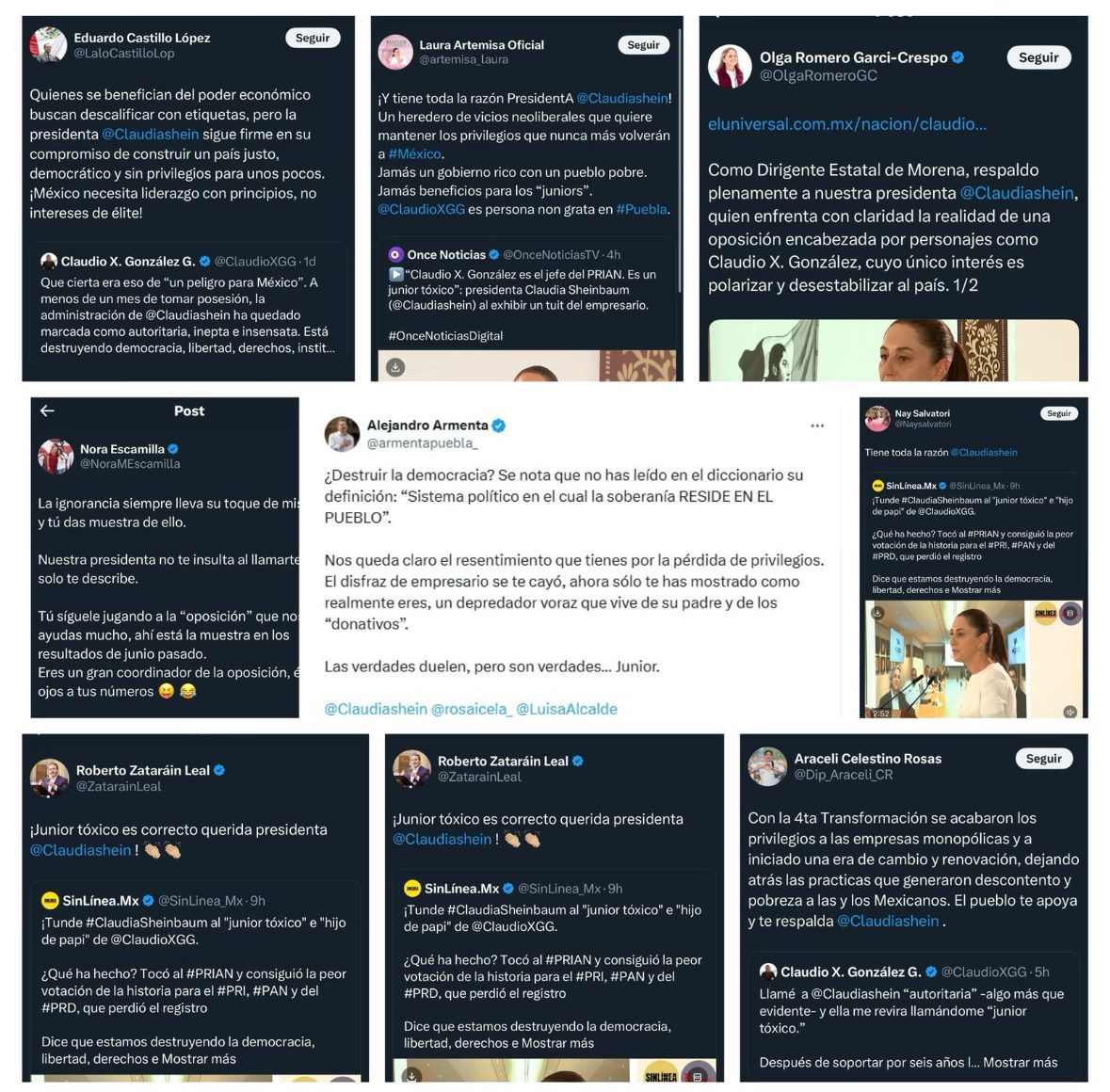Click Araceli Celestino Rosas profile picture
The height and width of the screenshot is (1092, 1110).
pyautogui.click(x=767, y=766)
